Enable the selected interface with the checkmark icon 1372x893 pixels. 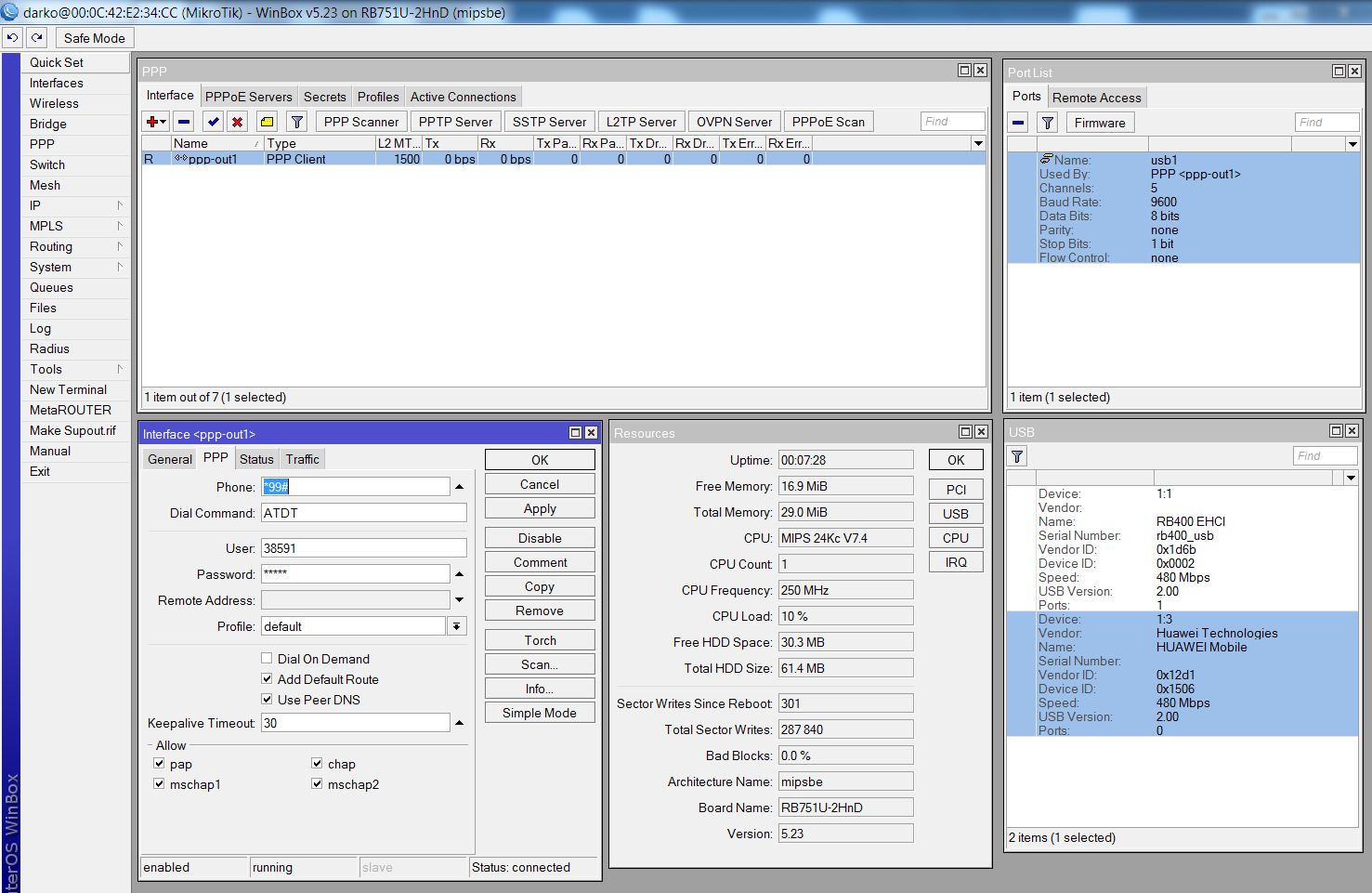tap(212, 121)
